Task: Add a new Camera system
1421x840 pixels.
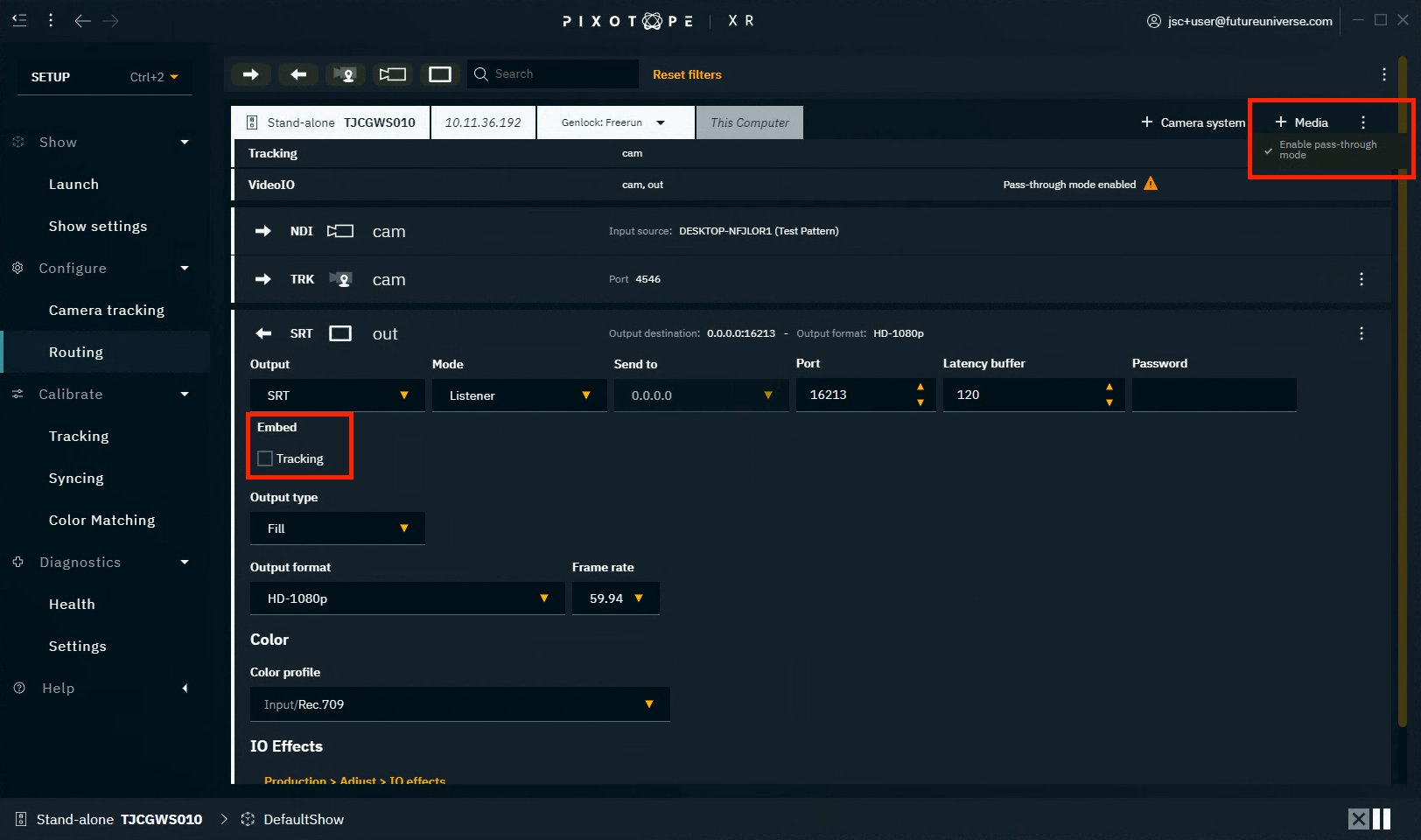Action: (x=1193, y=122)
